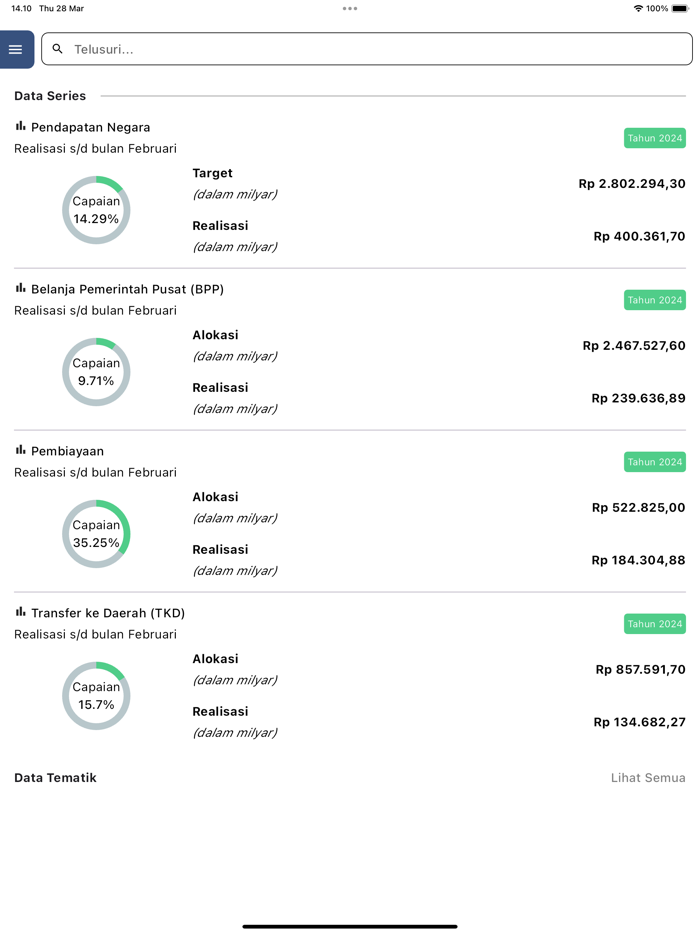Image resolution: width=700 pixels, height=934 pixels.
Task: Select Tahun 2024 badge for Pendapatan Negara
Action: click(x=655, y=138)
